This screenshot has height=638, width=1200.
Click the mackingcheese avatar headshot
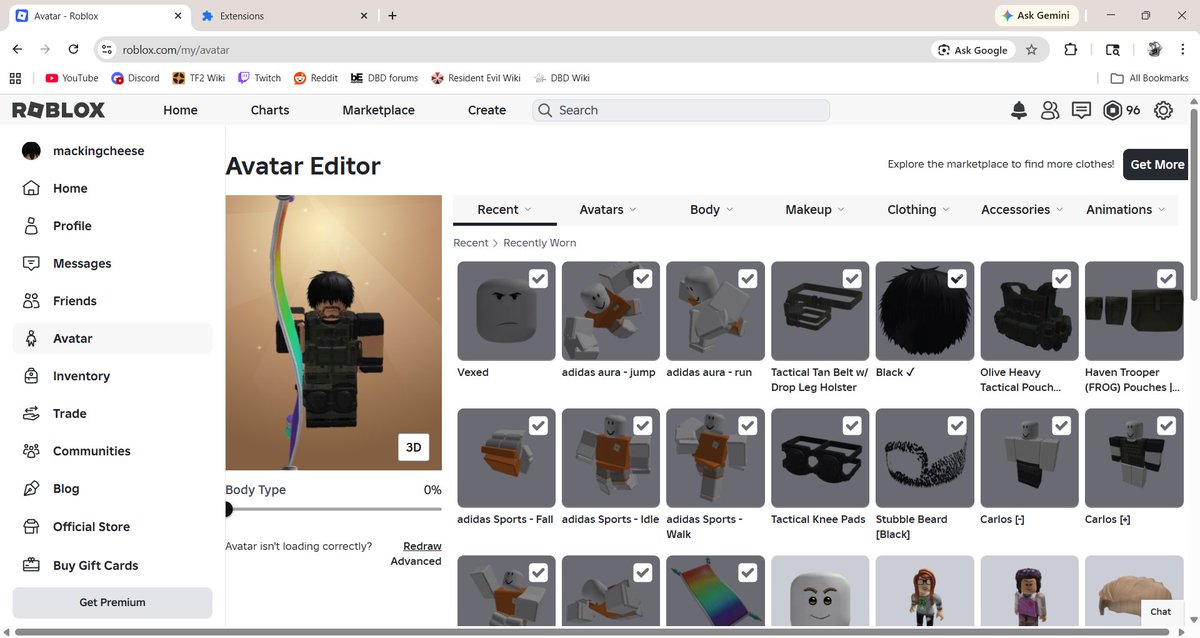tap(31, 151)
